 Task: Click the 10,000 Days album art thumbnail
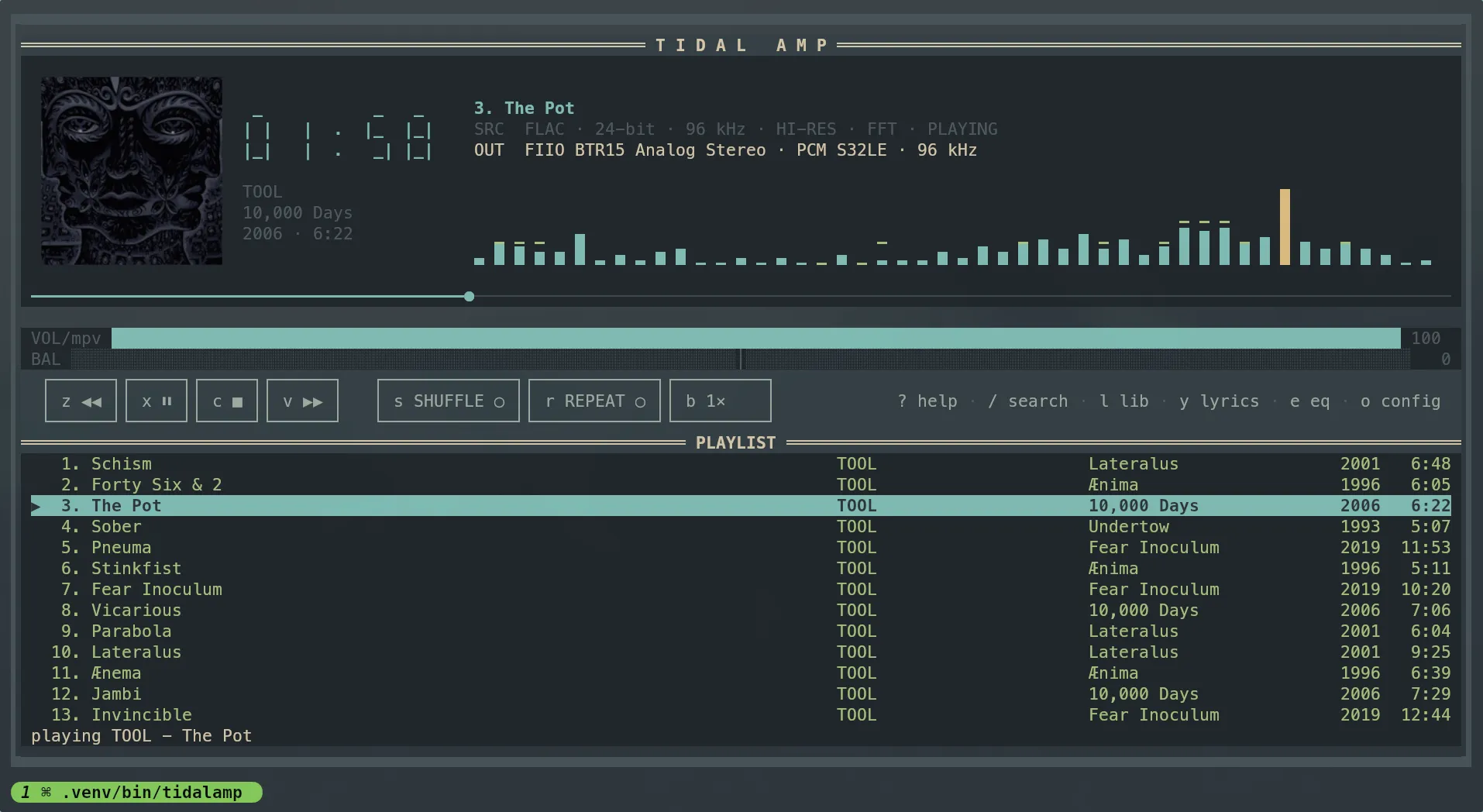click(x=132, y=170)
